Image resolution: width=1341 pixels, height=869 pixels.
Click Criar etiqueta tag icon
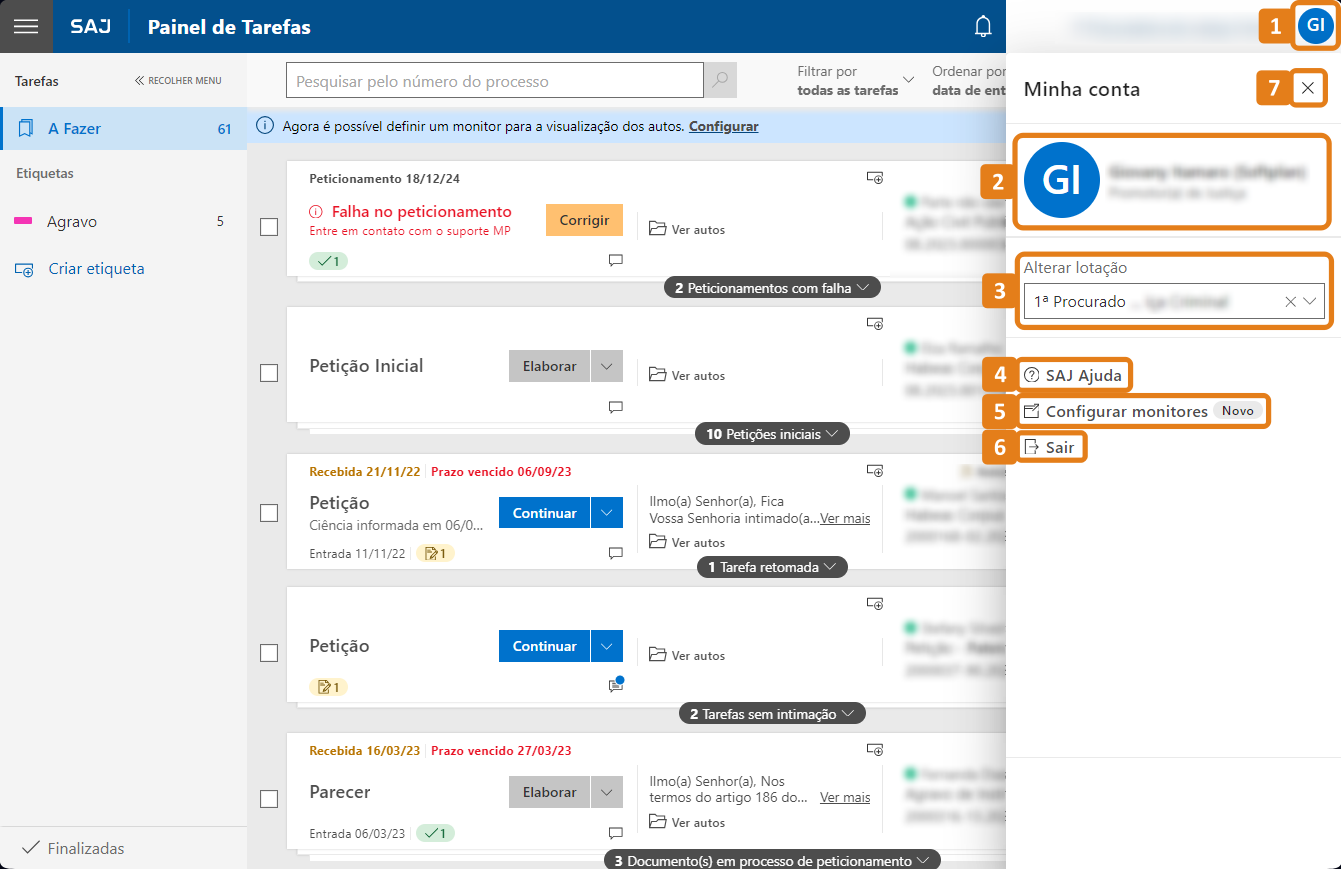pos(25,269)
